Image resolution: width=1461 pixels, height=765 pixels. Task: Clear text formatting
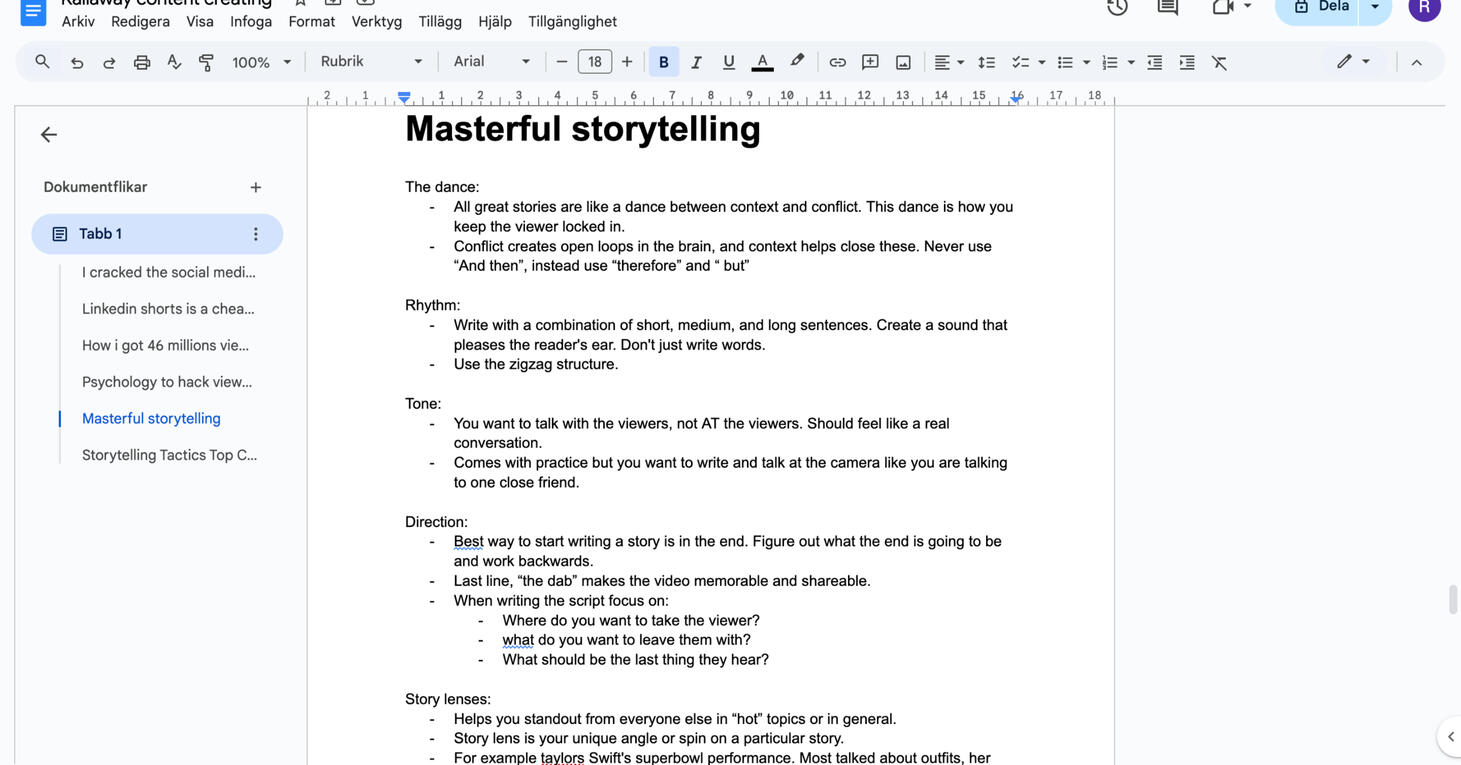pos(1219,62)
